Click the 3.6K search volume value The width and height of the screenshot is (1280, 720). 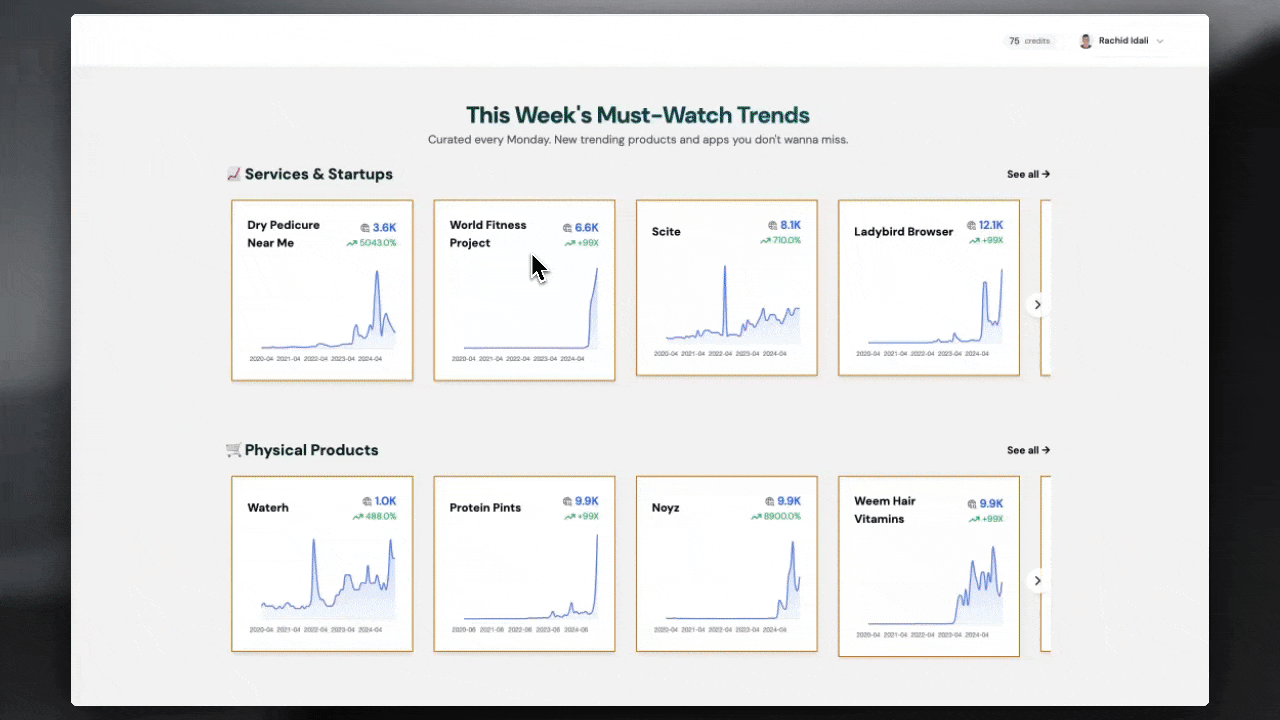click(385, 228)
